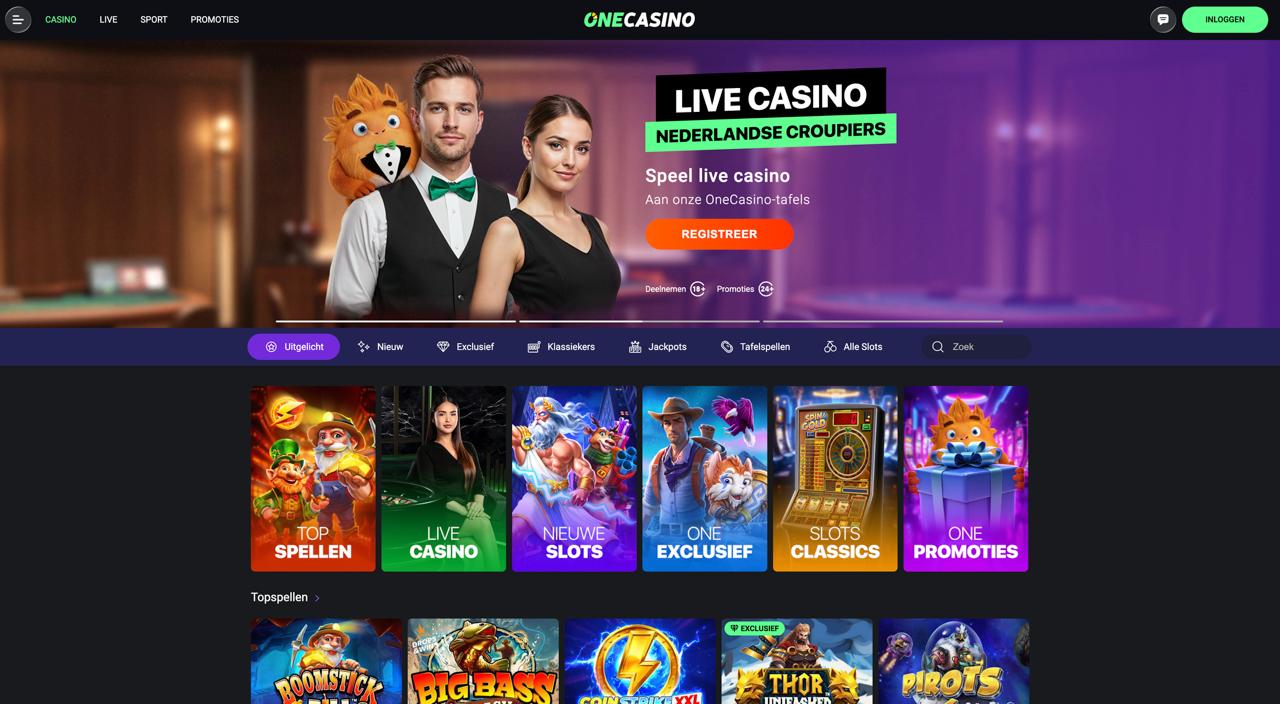Jump to the third banner slide indicator
This screenshot has height=704, width=1280.
883,321
